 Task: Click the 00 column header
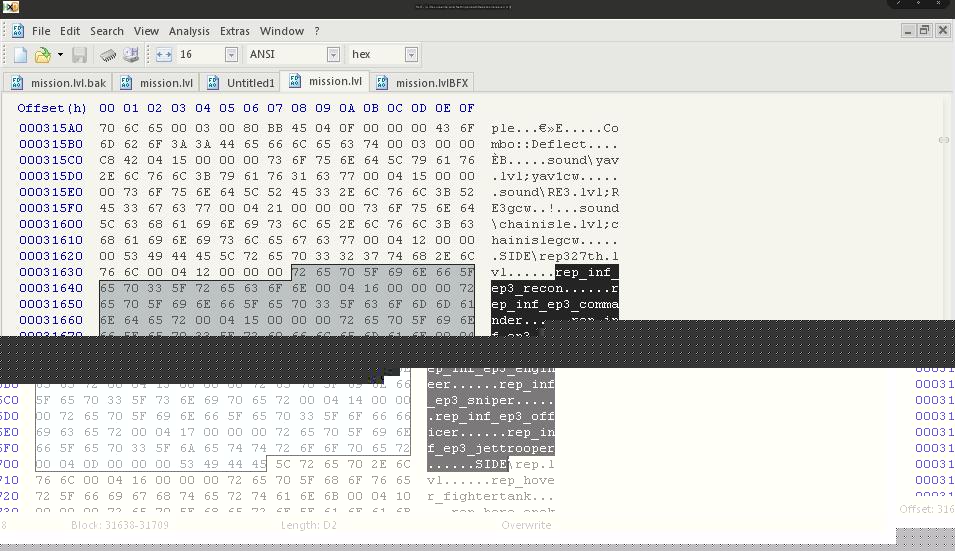click(107, 108)
